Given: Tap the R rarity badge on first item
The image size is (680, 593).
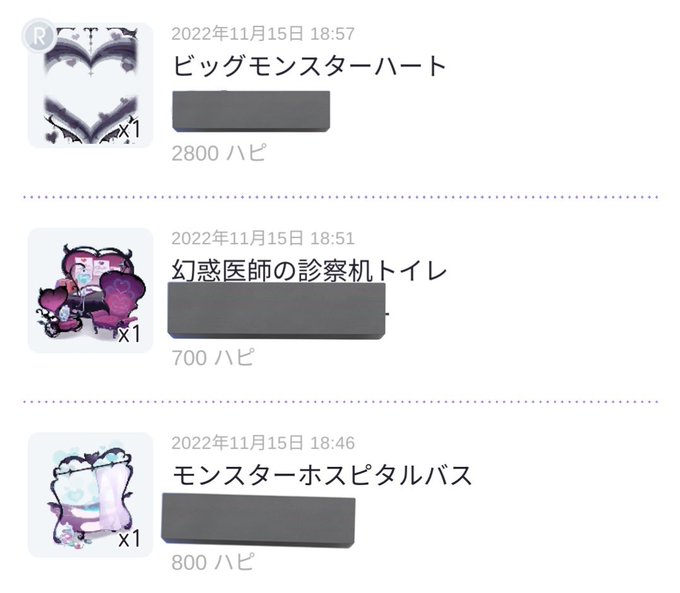Looking at the screenshot, I should click(39, 36).
